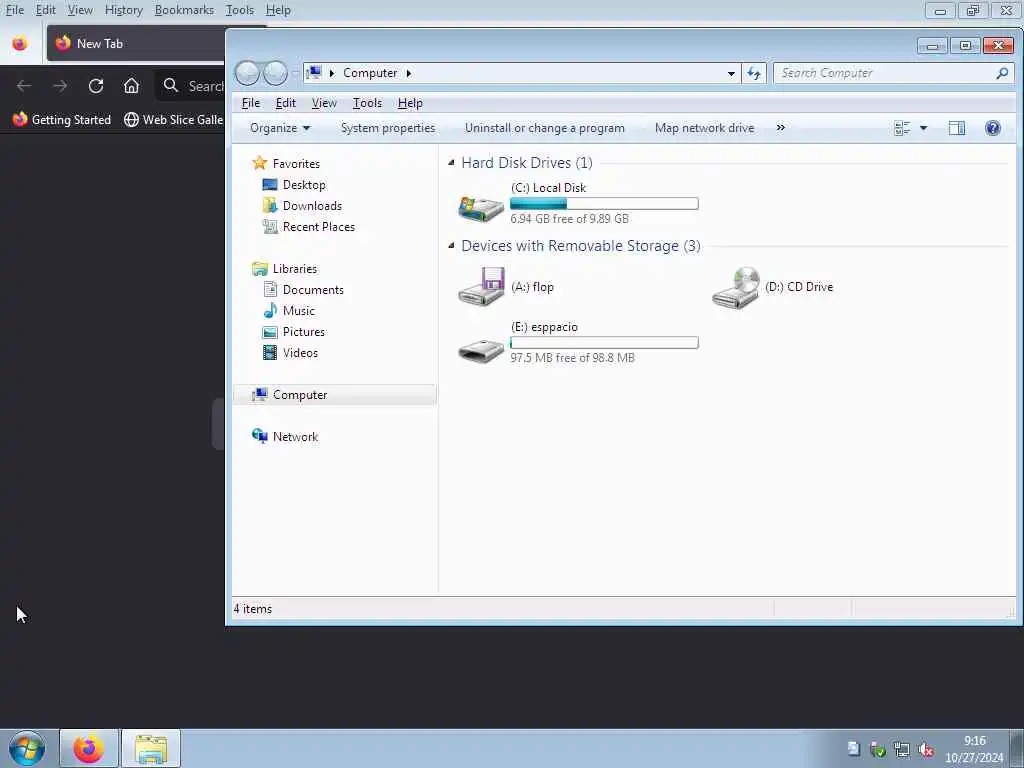Click the network tray icon
Viewport: 1024px width, 768px height.
point(902,750)
